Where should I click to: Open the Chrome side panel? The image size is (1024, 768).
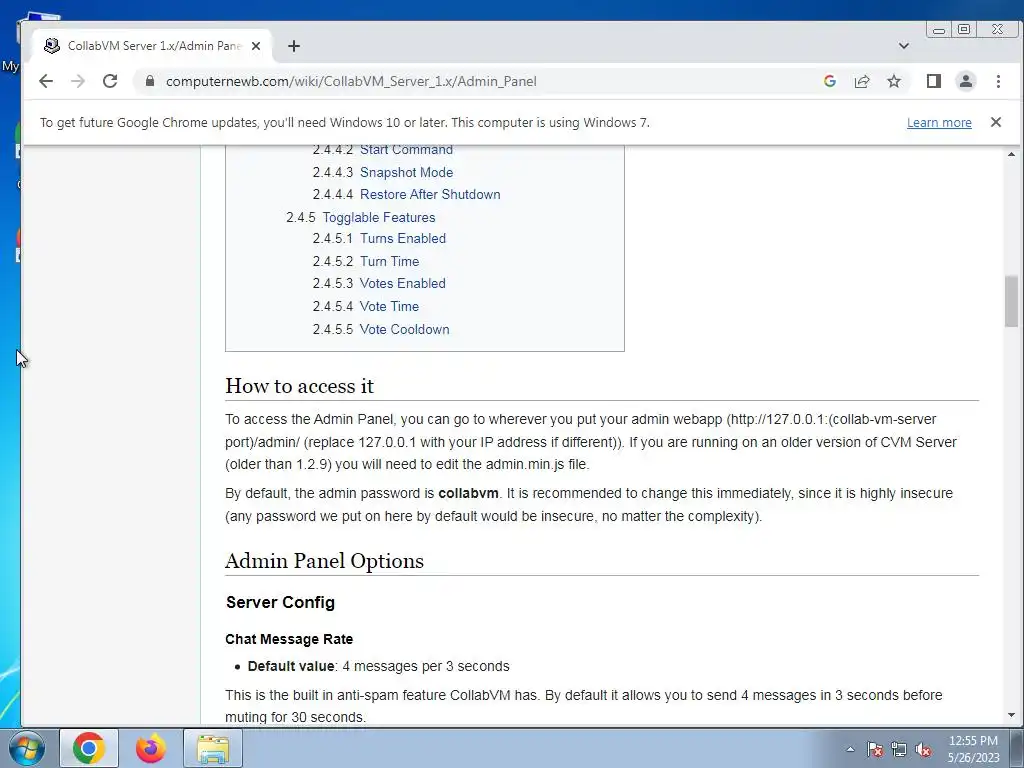pyautogui.click(x=934, y=81)
